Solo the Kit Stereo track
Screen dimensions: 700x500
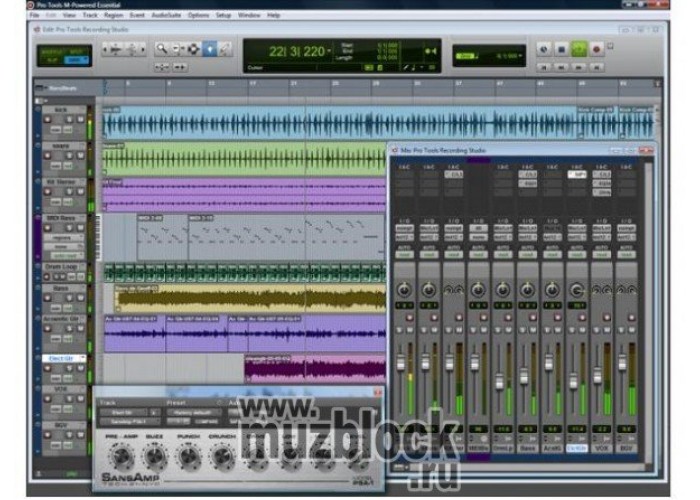click(x=69, y=192)
